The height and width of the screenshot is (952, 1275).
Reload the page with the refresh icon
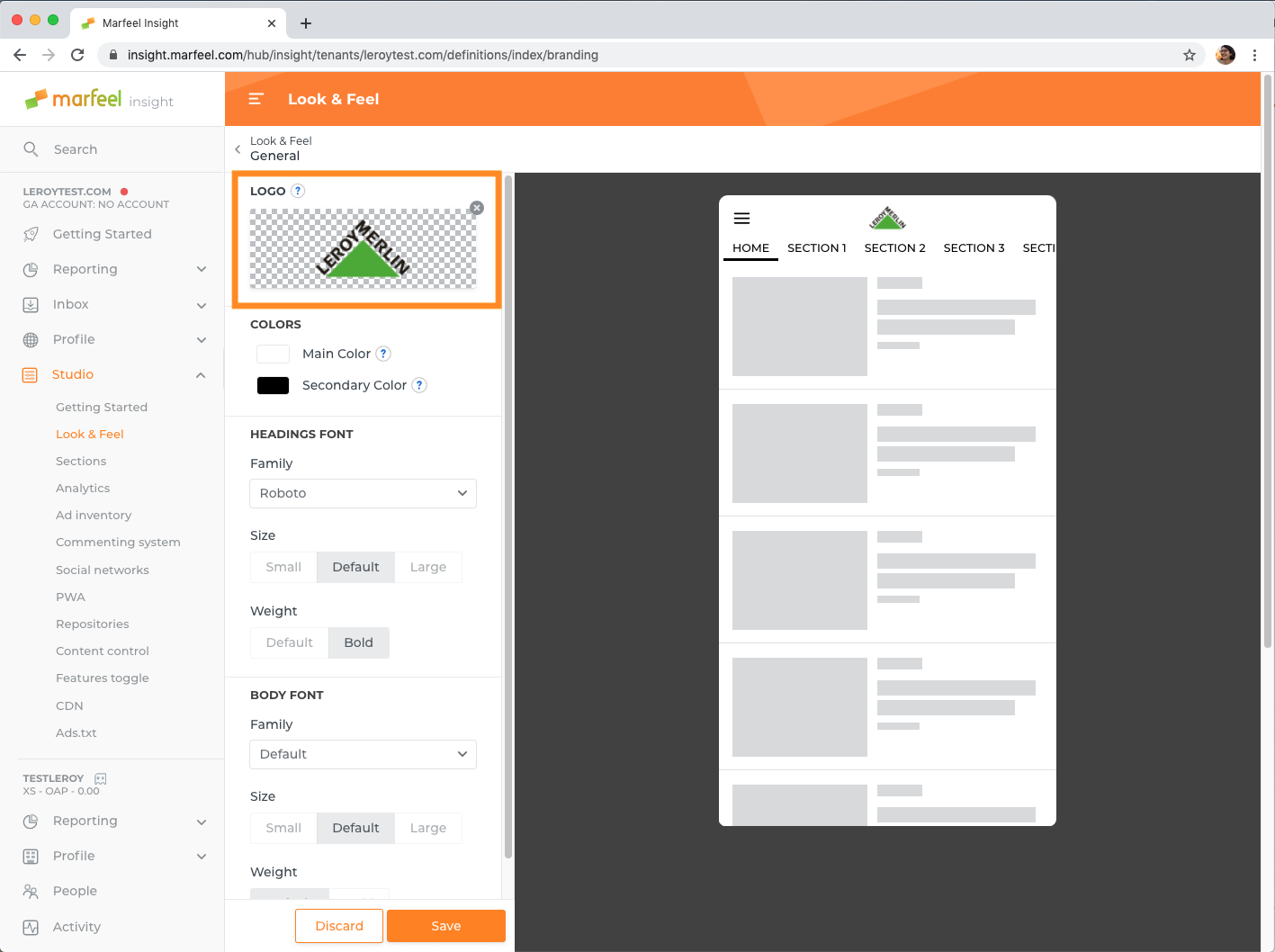77,55
